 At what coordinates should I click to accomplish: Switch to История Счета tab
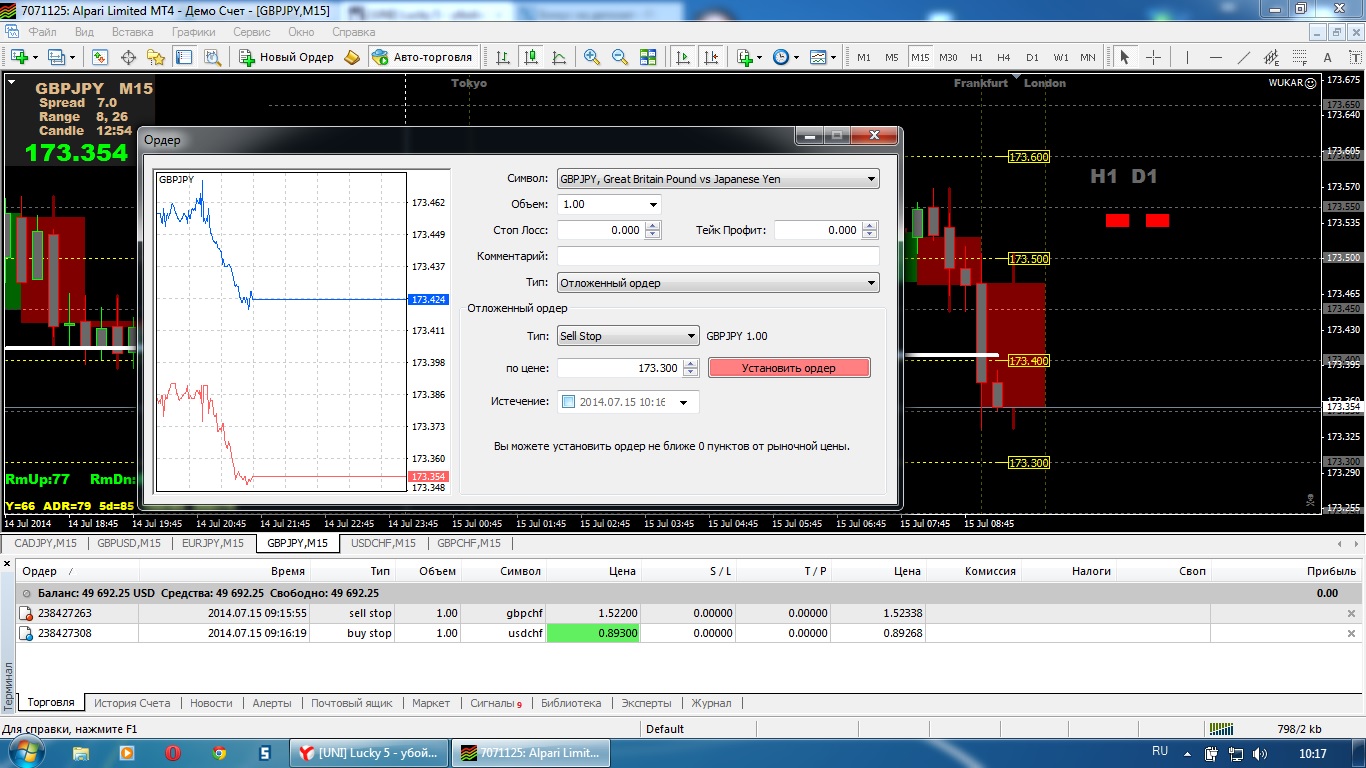(133, 703)
